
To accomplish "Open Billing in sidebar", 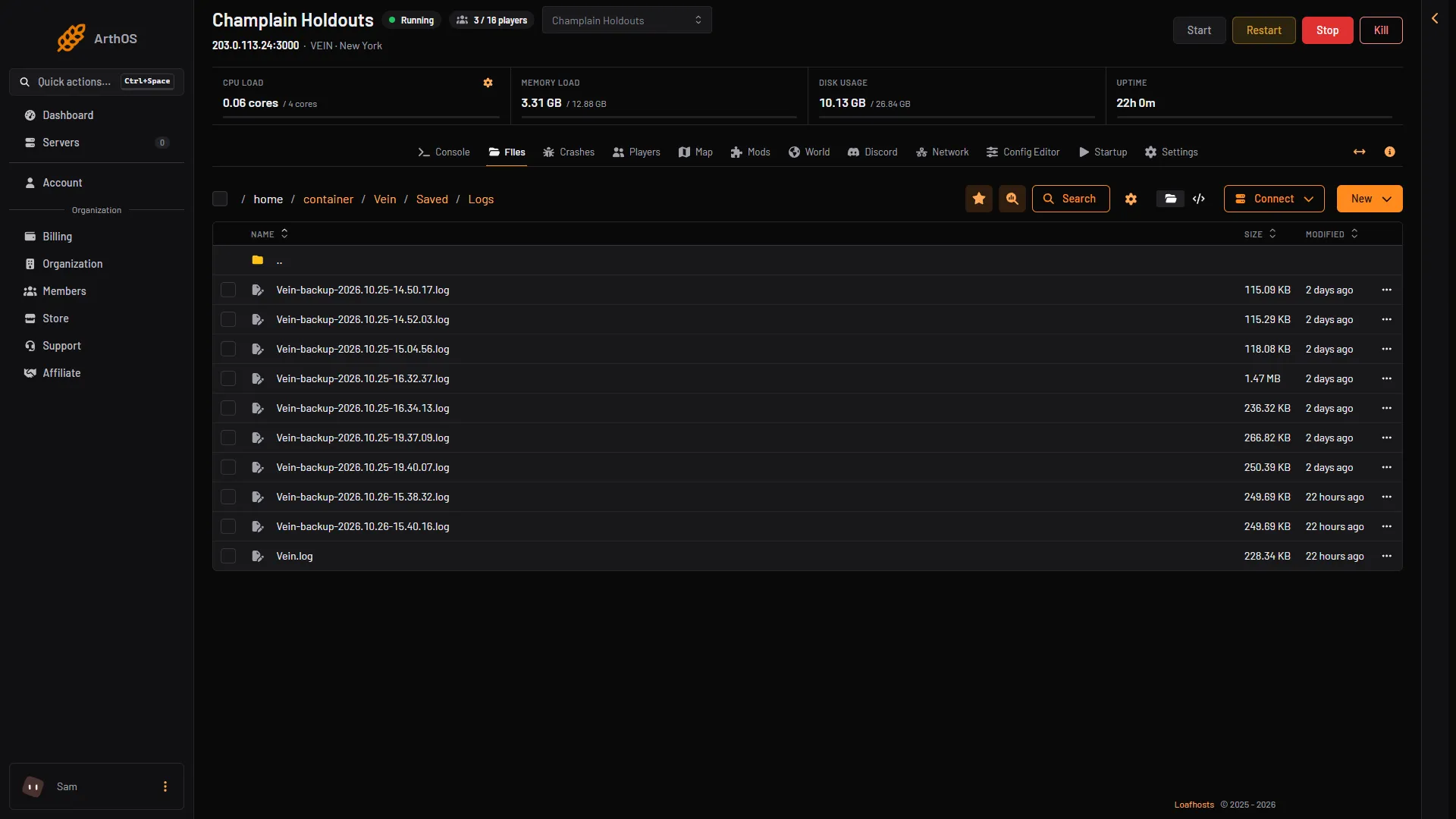I will tap(57, 237).
